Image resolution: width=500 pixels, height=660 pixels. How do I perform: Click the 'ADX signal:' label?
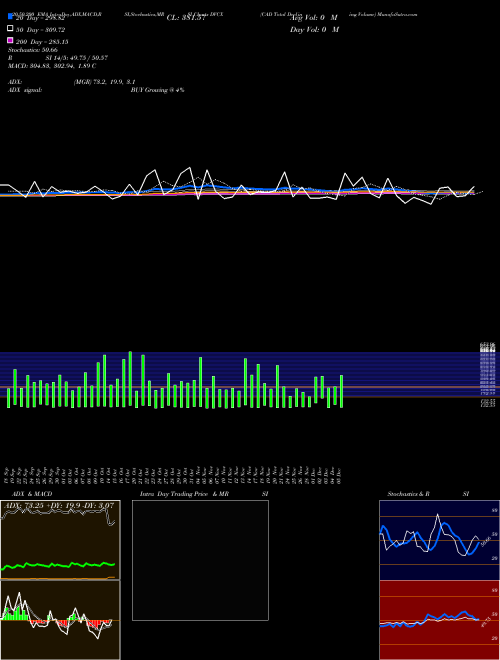click(25, 90)
